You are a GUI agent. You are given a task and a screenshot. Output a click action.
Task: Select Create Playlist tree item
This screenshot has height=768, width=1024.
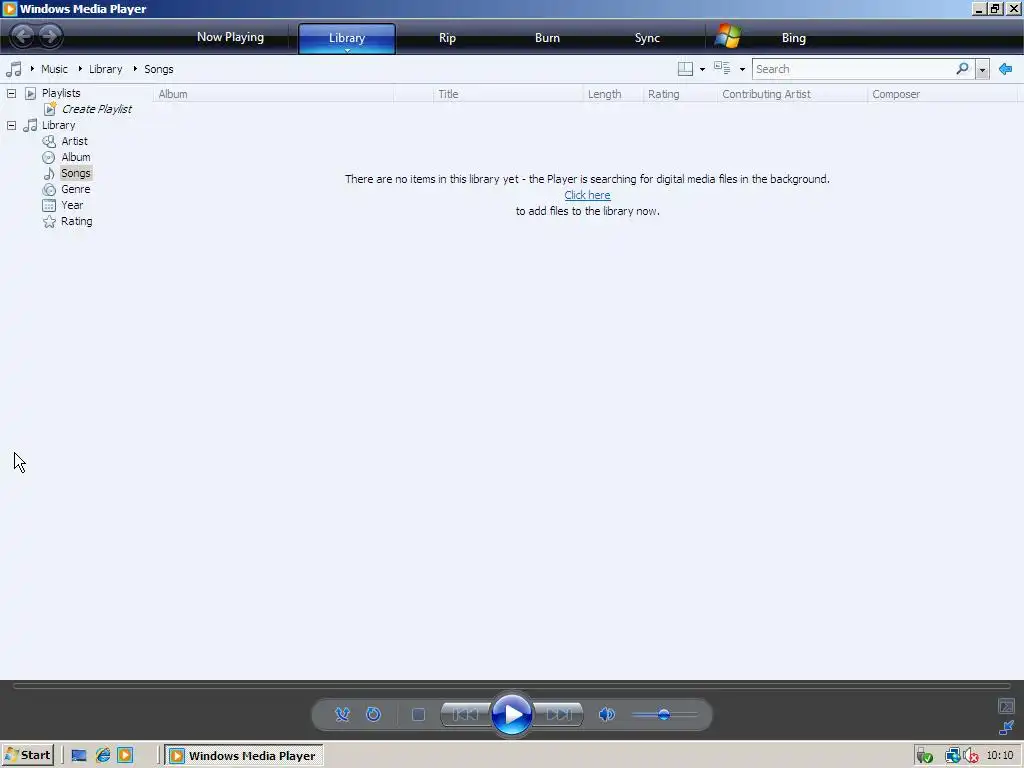pyautogui.click(x=97, y=109)
